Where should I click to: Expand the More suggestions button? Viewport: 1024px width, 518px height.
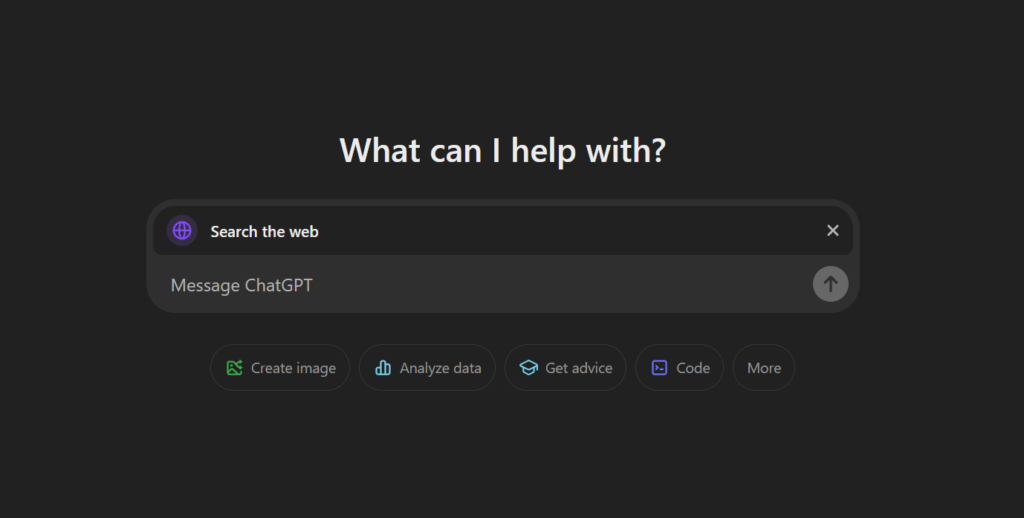pos(763,368)
